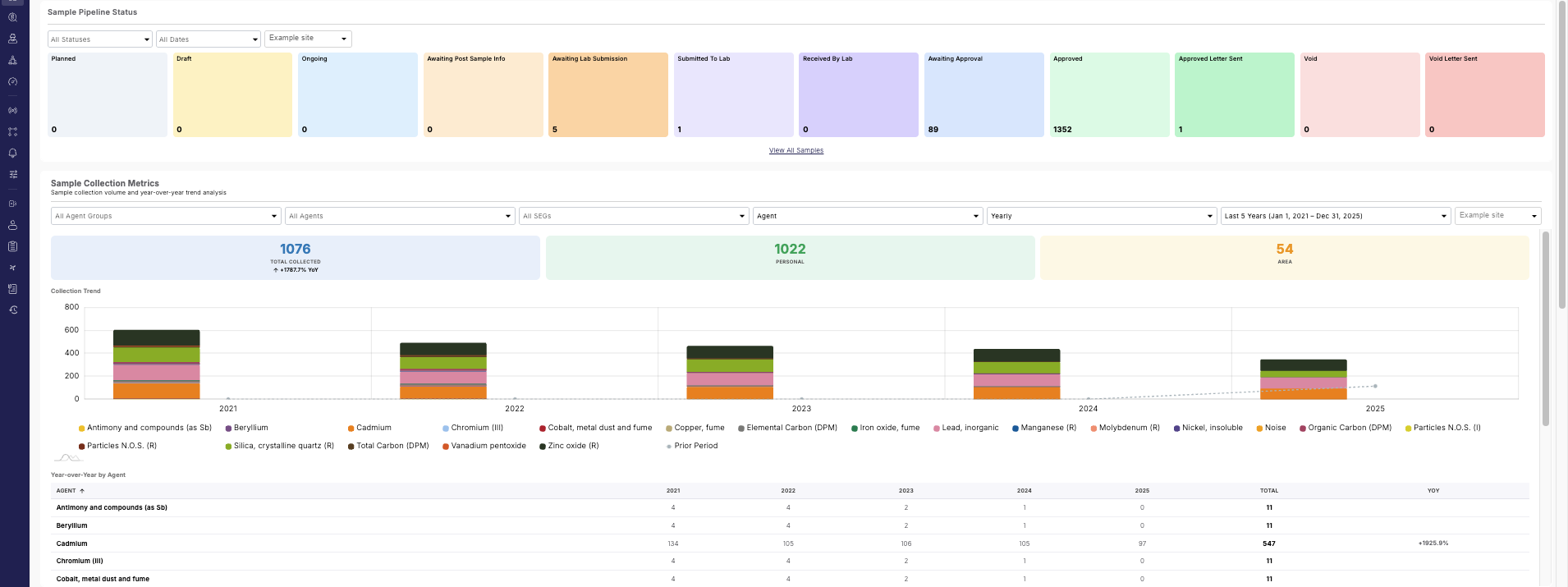Open the pipeline status Example site dropdown
Image resolution: width=1568 pixels, height=587 pixels.
pyautogui.click(x=308, y=39)
